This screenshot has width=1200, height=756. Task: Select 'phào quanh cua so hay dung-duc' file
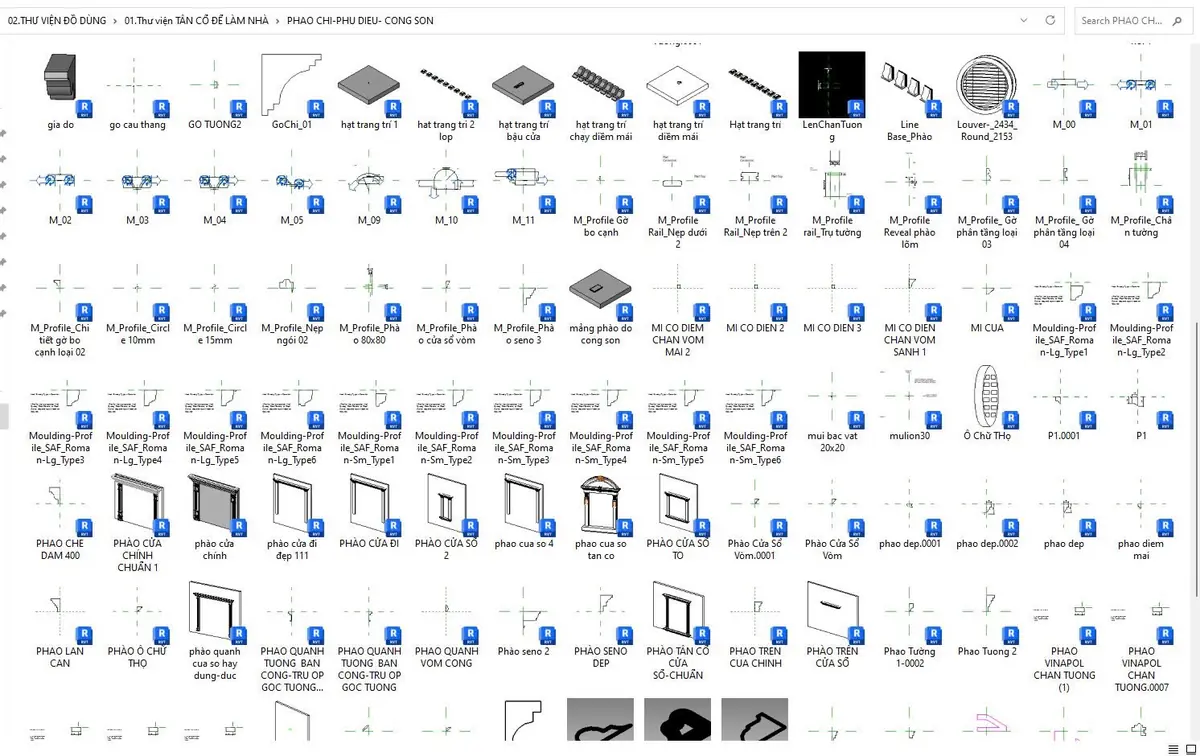click(215, 612)
